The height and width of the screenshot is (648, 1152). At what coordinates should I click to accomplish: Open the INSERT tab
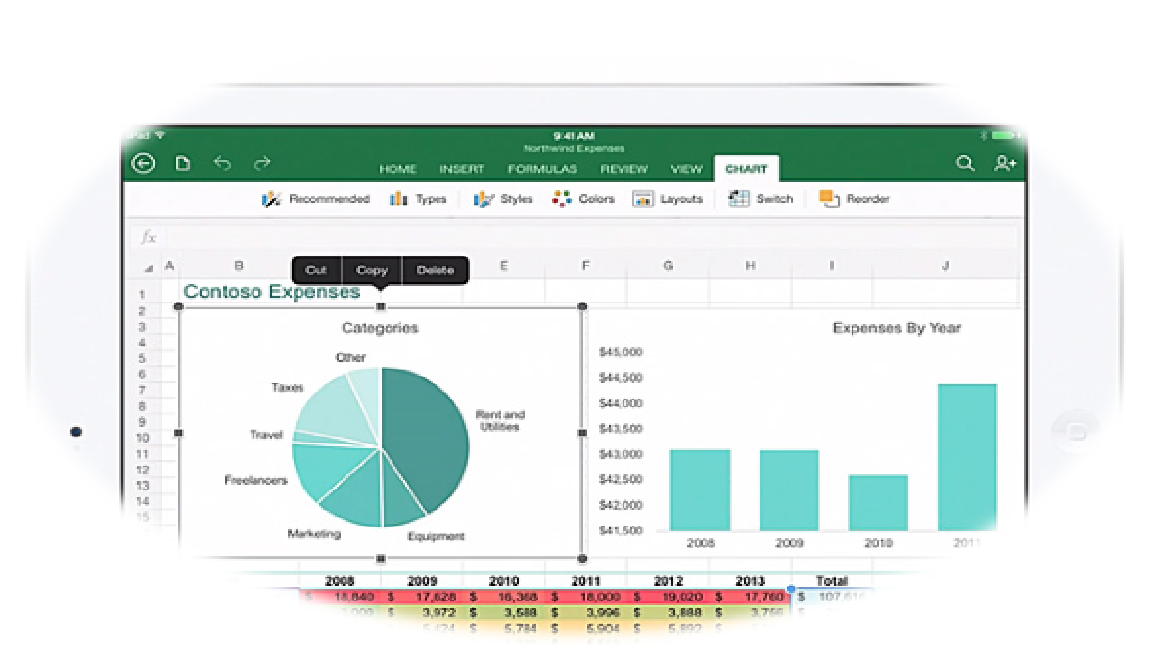click(462, 169)
